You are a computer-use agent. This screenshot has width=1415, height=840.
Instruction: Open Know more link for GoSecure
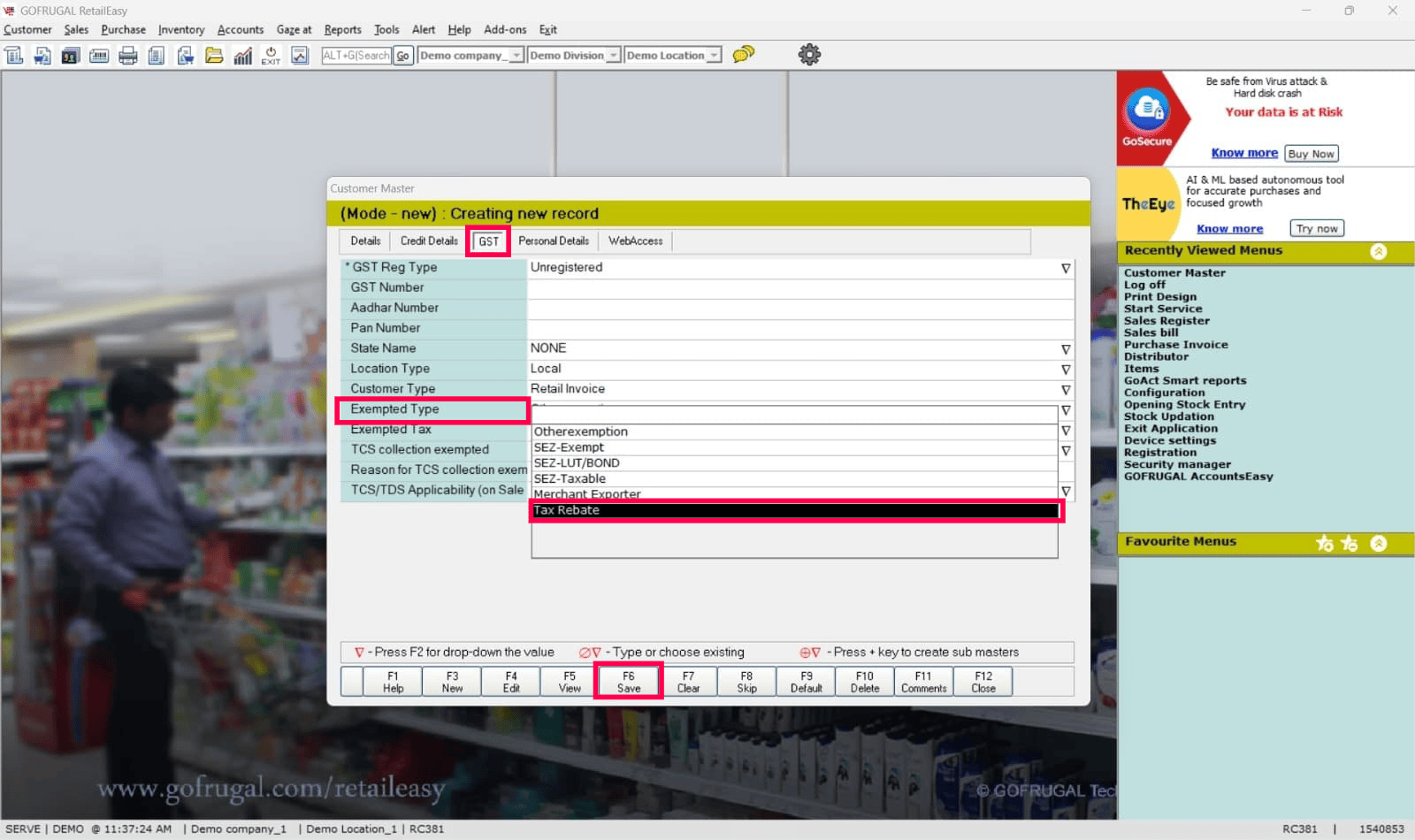click(x=1244, y=153)
